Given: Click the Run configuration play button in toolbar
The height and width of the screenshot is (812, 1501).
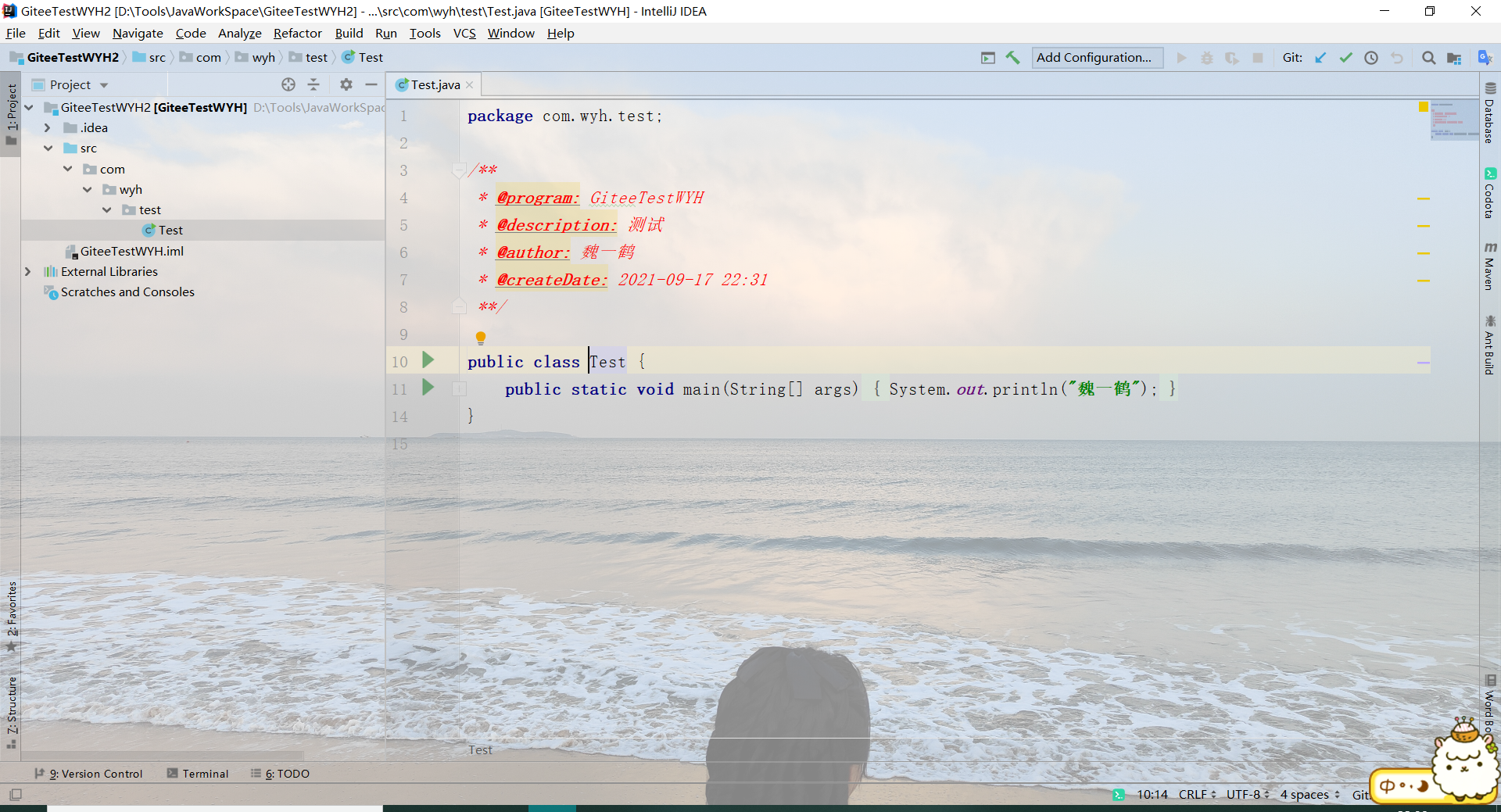Looking at the screenshot, I should coord(1181,58).
